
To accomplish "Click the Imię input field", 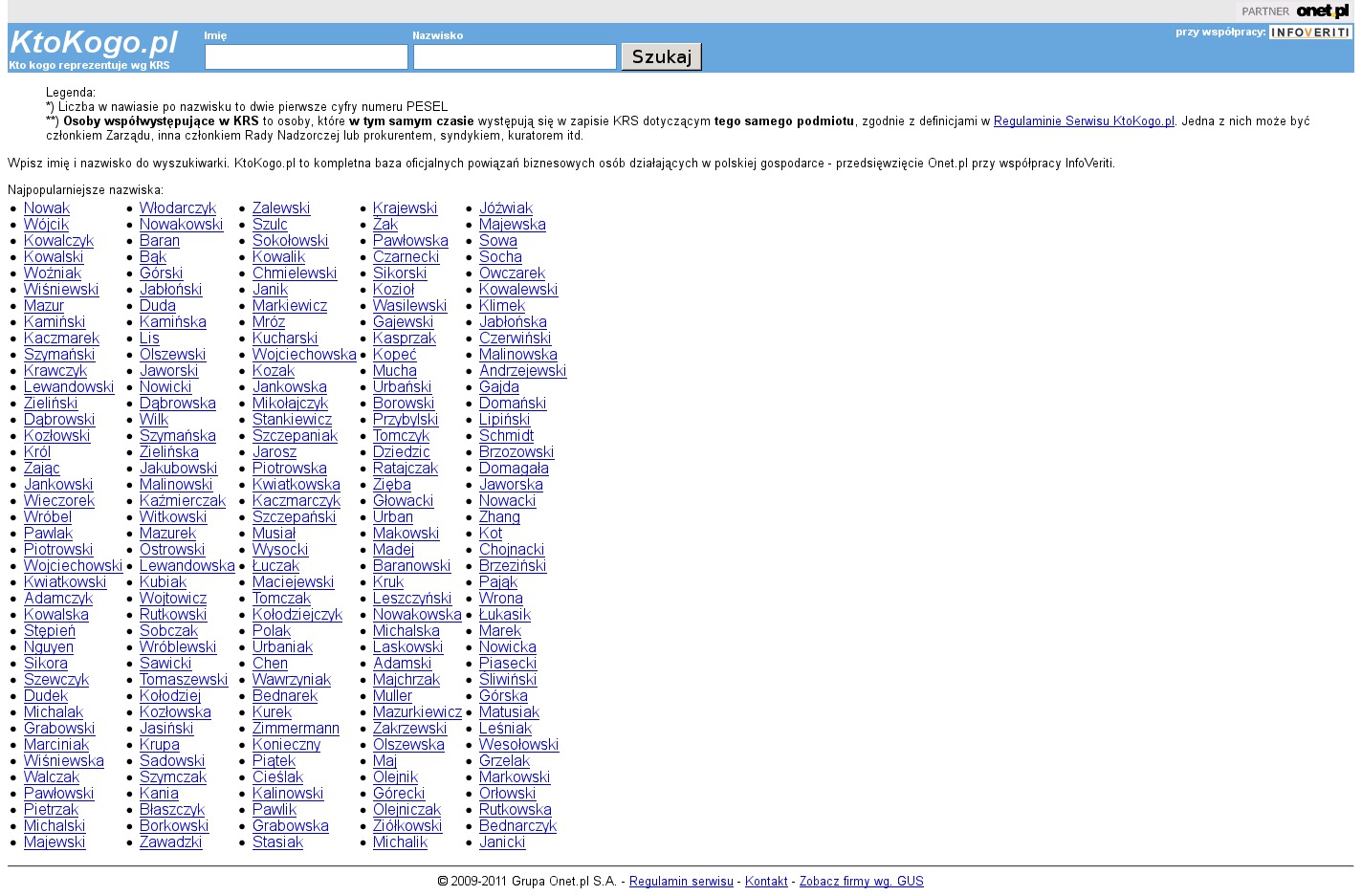I will 306,57.
